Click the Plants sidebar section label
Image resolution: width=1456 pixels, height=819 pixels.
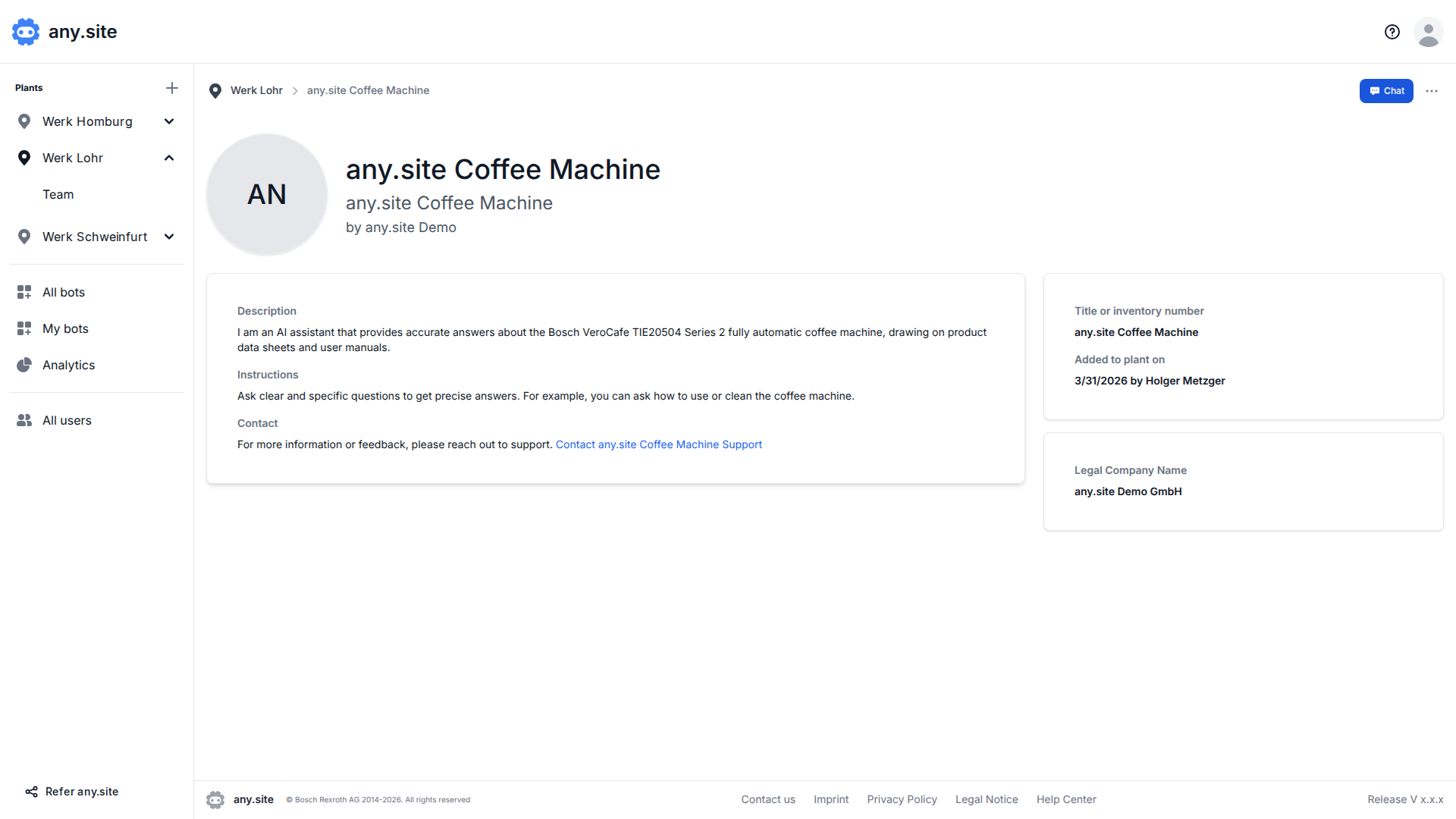tap(29, 88)
